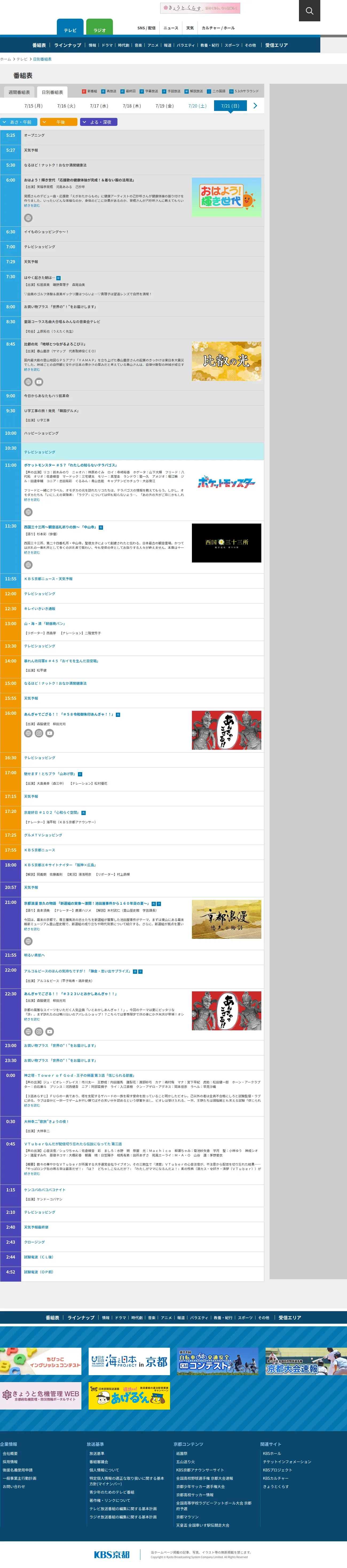The height and width of the screenshot is (1568, 347).
Task: Open YouTube icon for 22:30 あんぎゃでござる
Action: (50, 1032)
